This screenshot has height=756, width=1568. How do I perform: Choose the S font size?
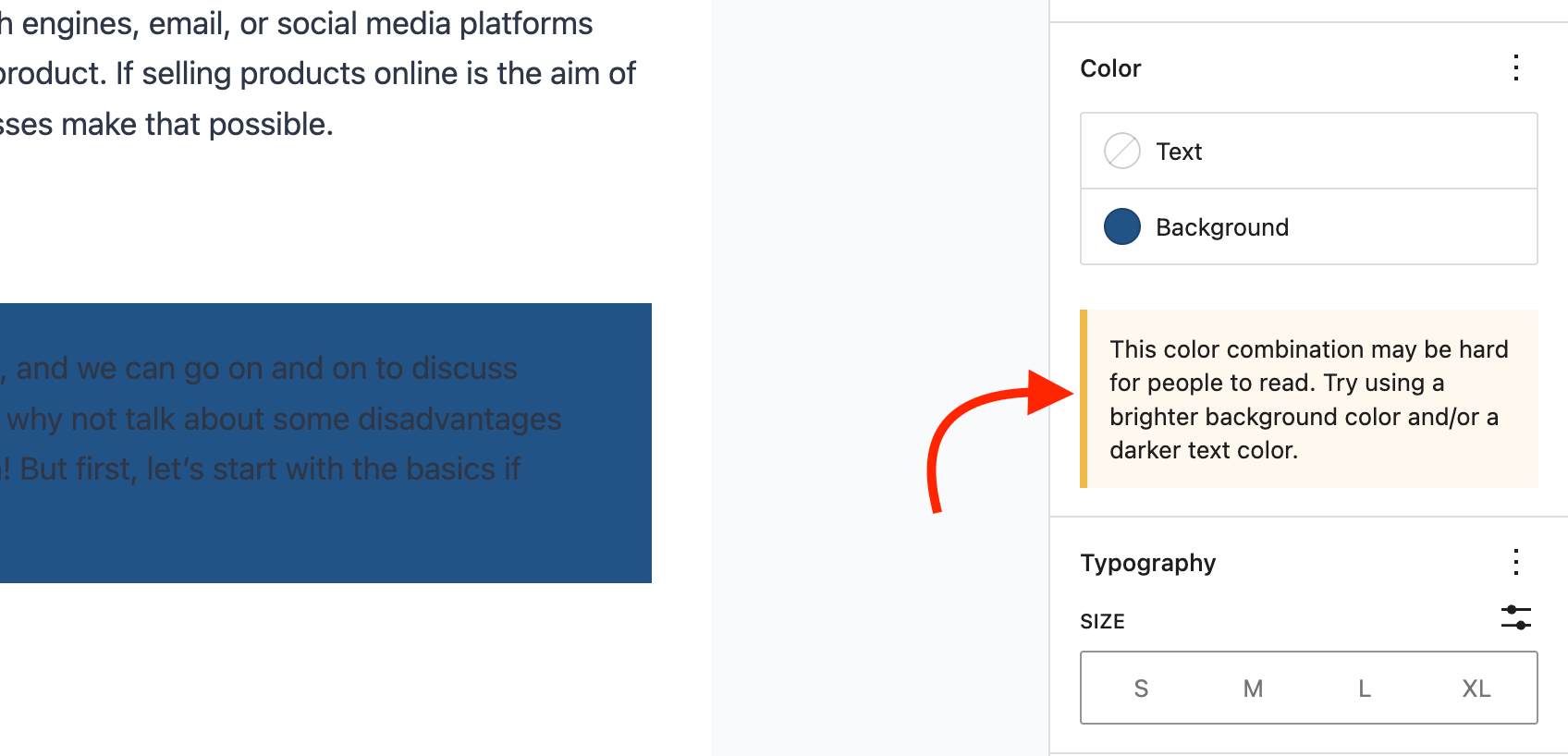coord(1141,689)
